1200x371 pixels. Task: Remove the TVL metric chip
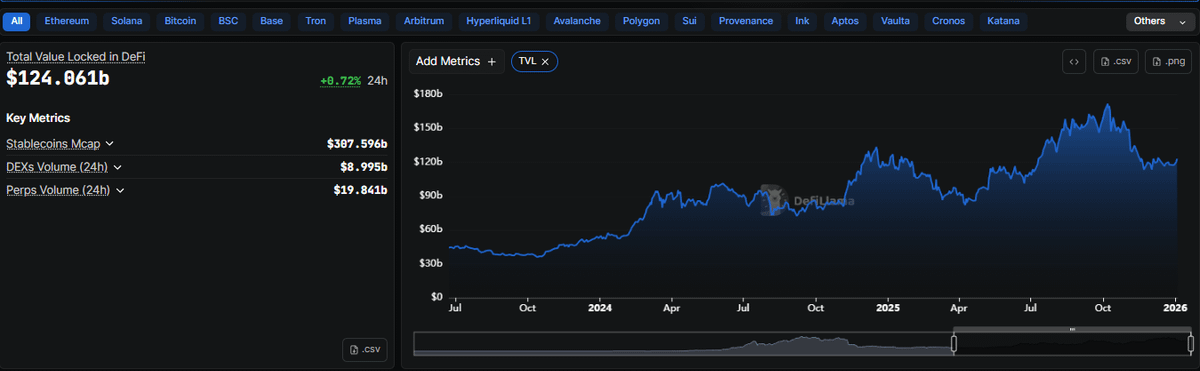545,62
